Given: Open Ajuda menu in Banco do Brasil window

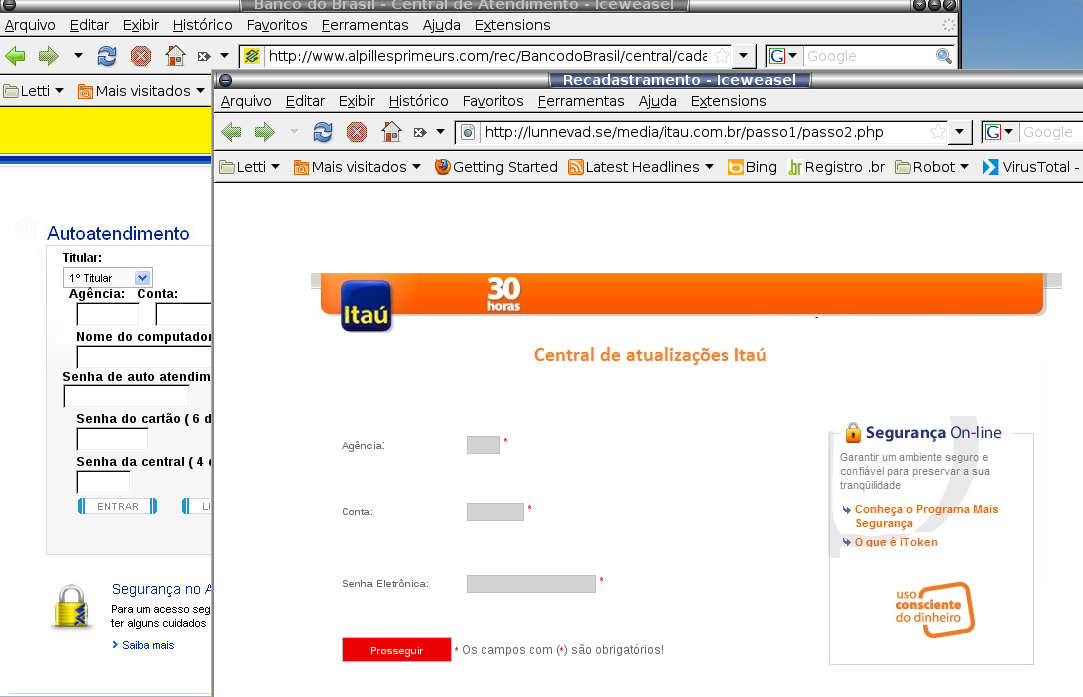Looking at the screenshot, I should tap(441, 25).
